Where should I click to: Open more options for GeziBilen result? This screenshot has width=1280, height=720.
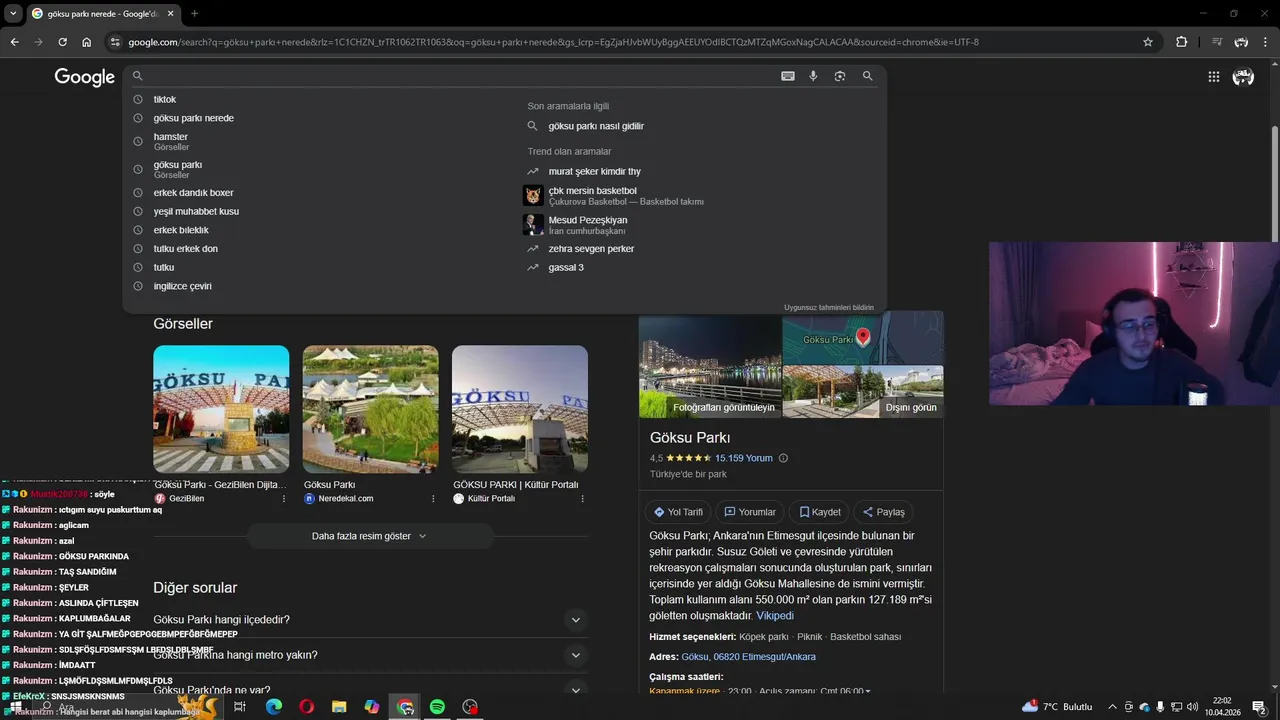284,498
